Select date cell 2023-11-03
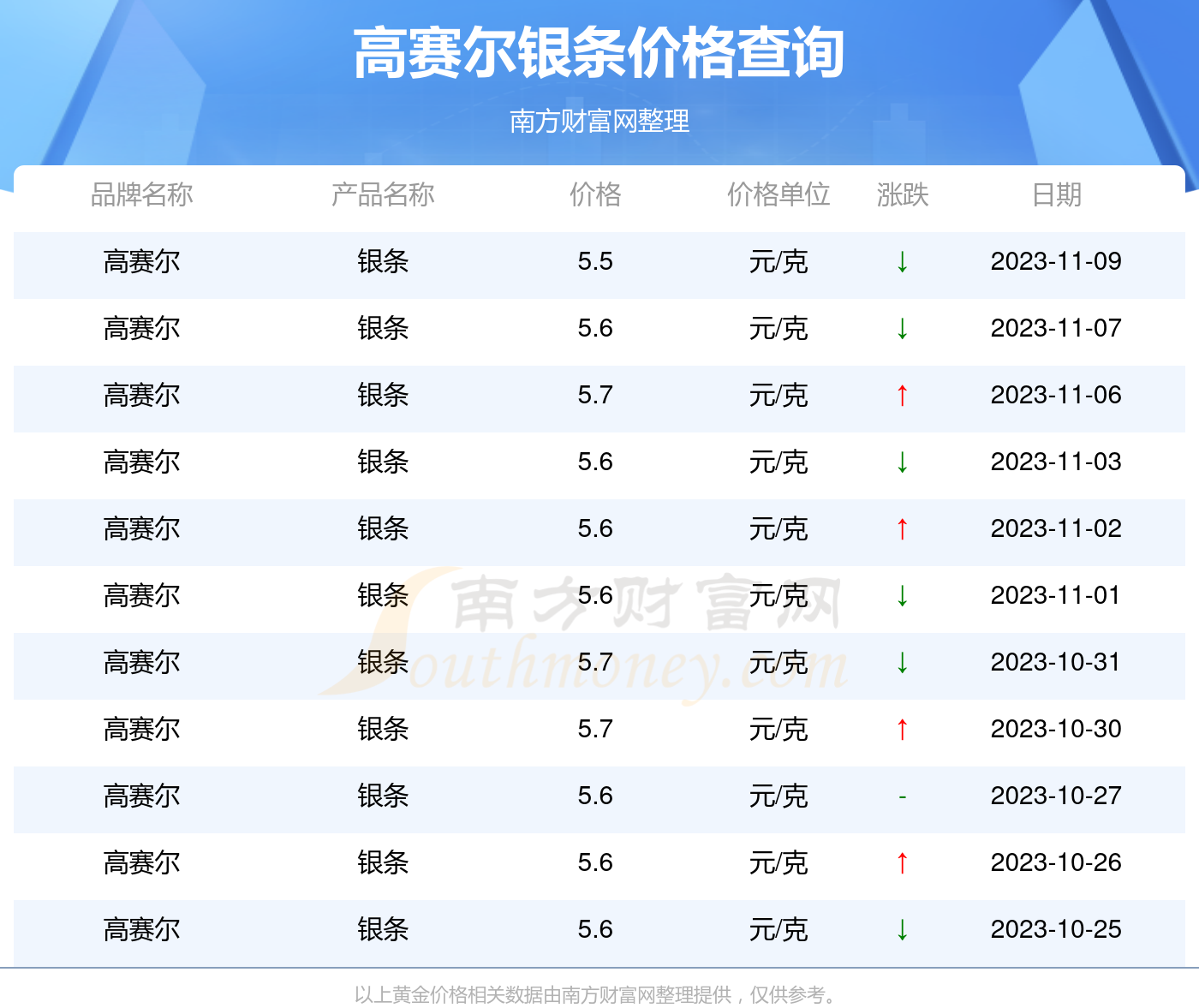 point(1056,462)
